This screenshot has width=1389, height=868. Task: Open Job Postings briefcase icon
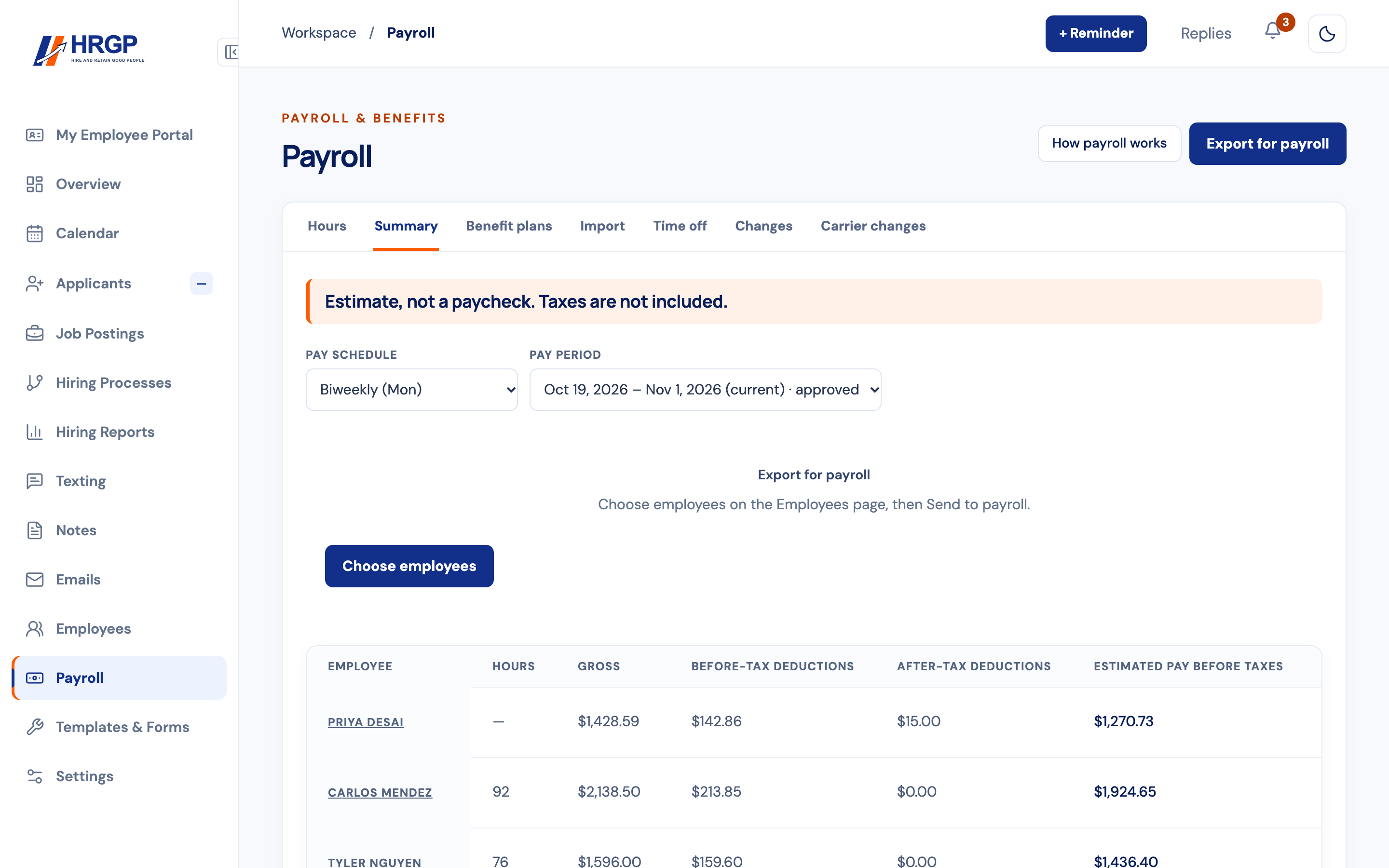[x=34, y=334]
